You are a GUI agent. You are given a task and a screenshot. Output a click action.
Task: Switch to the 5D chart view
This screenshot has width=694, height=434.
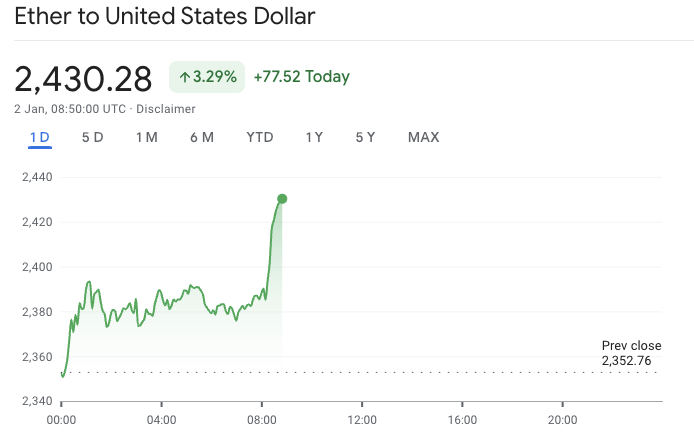pos(92,137)
